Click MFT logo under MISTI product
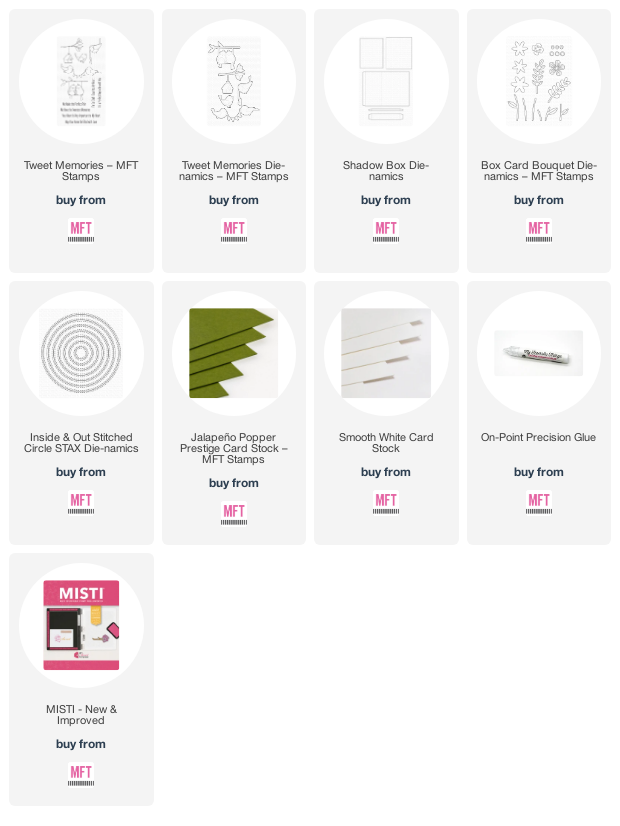The height and width of the screenshot is (826, 620). (81, 774)
